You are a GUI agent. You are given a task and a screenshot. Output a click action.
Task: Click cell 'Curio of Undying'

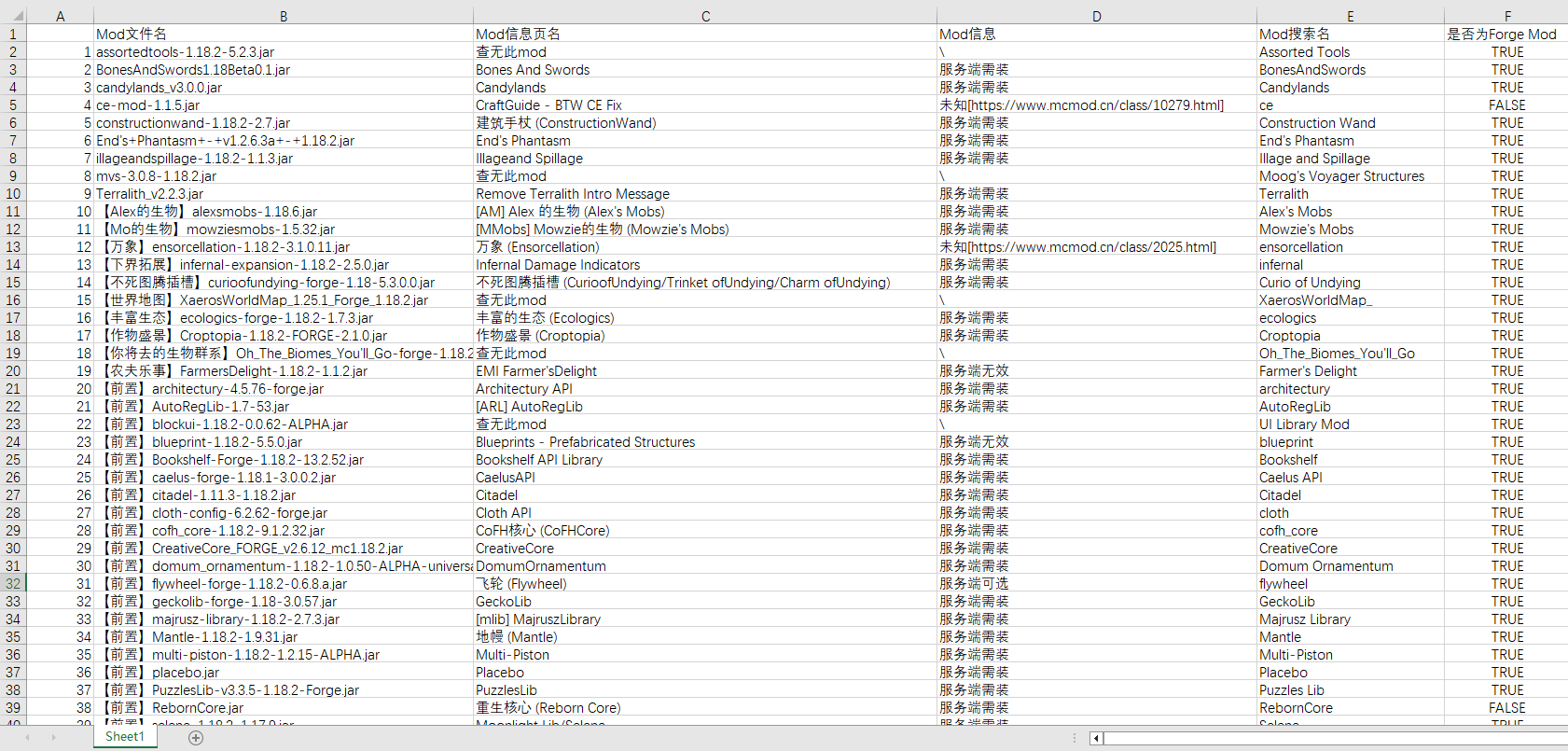[x=1351, y=283]
